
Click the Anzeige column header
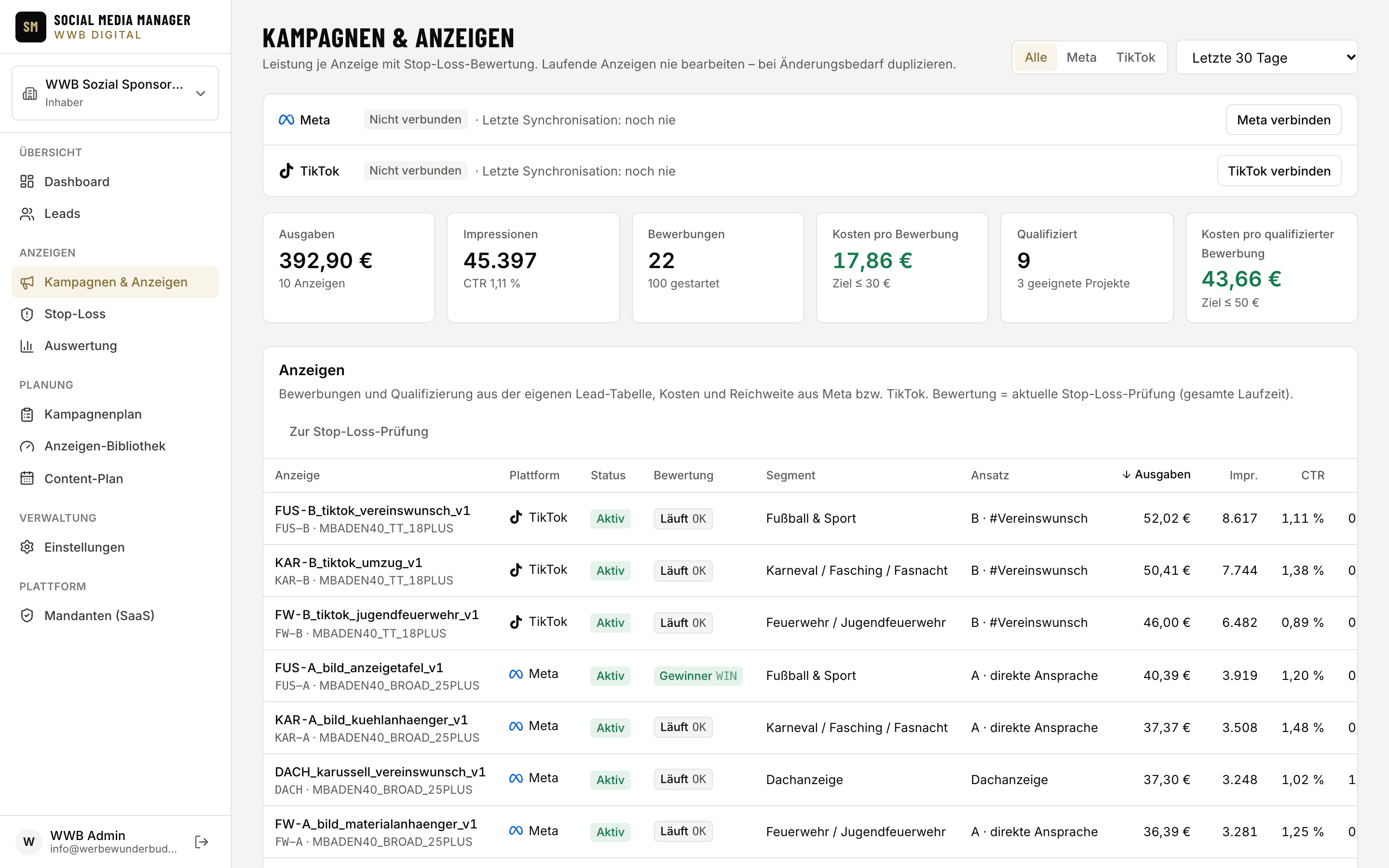[297, 475]
